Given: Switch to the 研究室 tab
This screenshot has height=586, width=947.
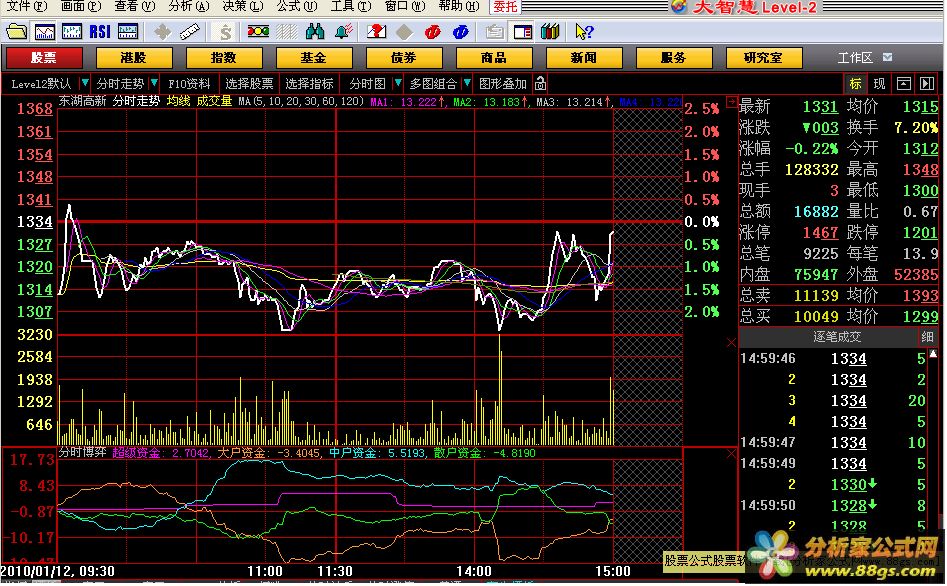Looking at the screenshot, I should pos(764,57).
